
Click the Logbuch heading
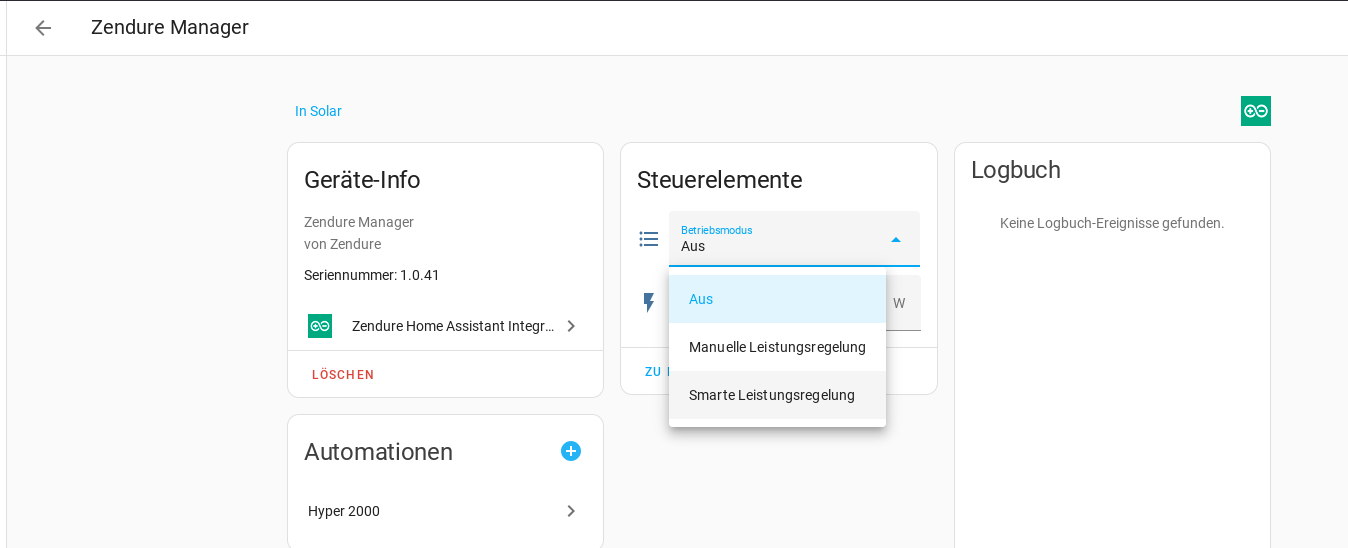pyautogui.click(x=1016, y=170)
